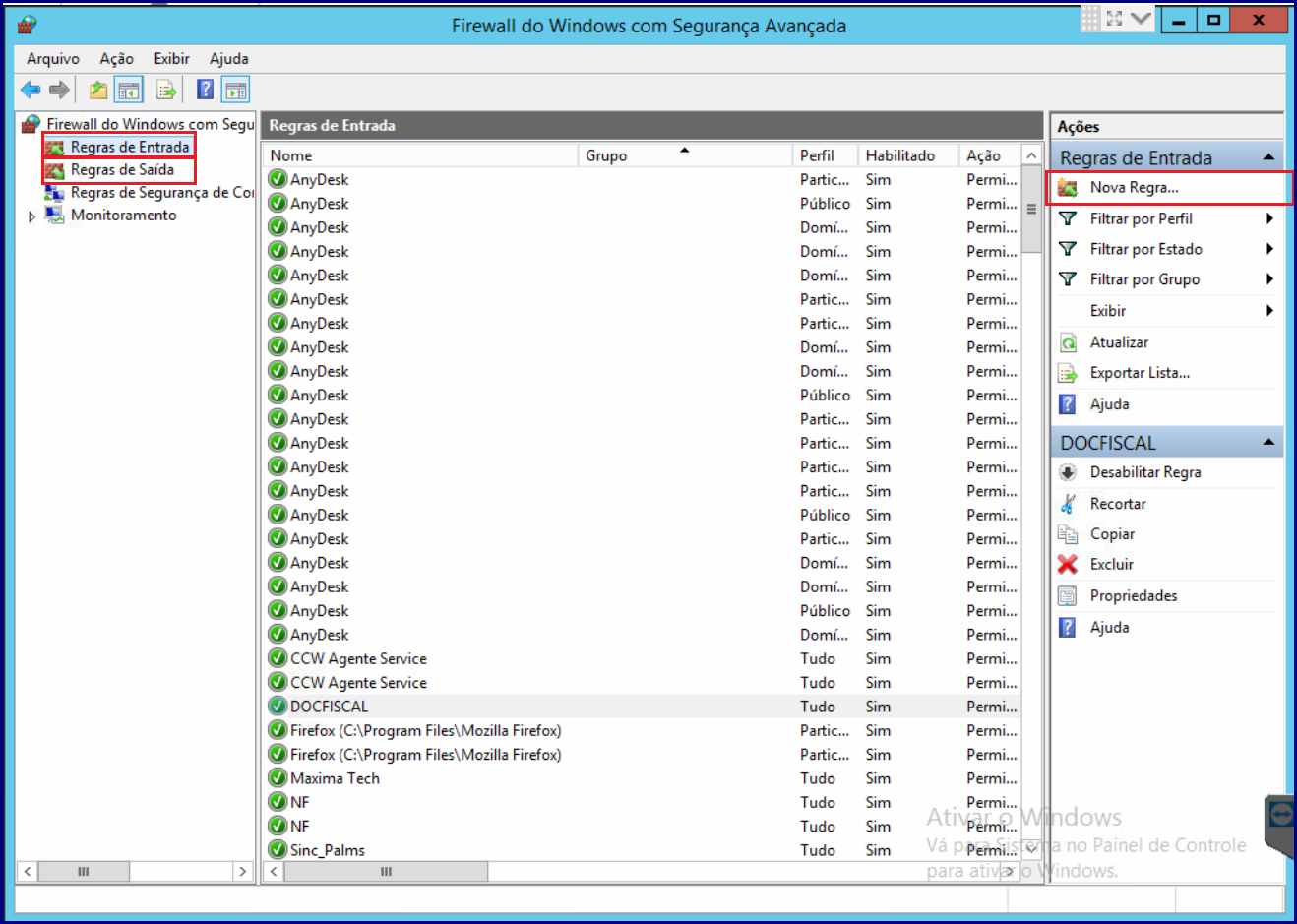Click the Filtrar por Grupo funnel icon
1297x924 pixels.
pos(1067,279)
